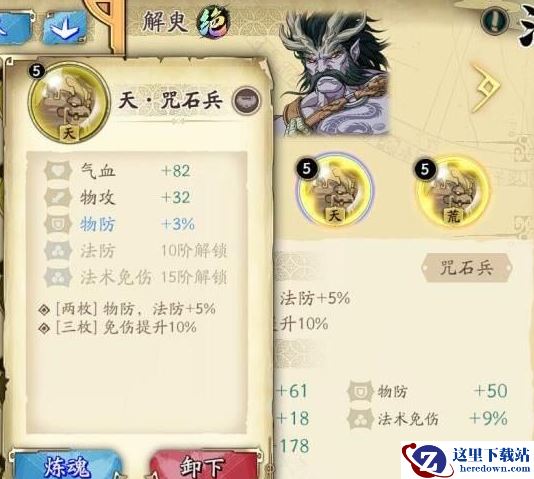This screenshot has height=479, width=534.
Task: Select the highlighted 物防 +3% row
Action: coord(136,224)
